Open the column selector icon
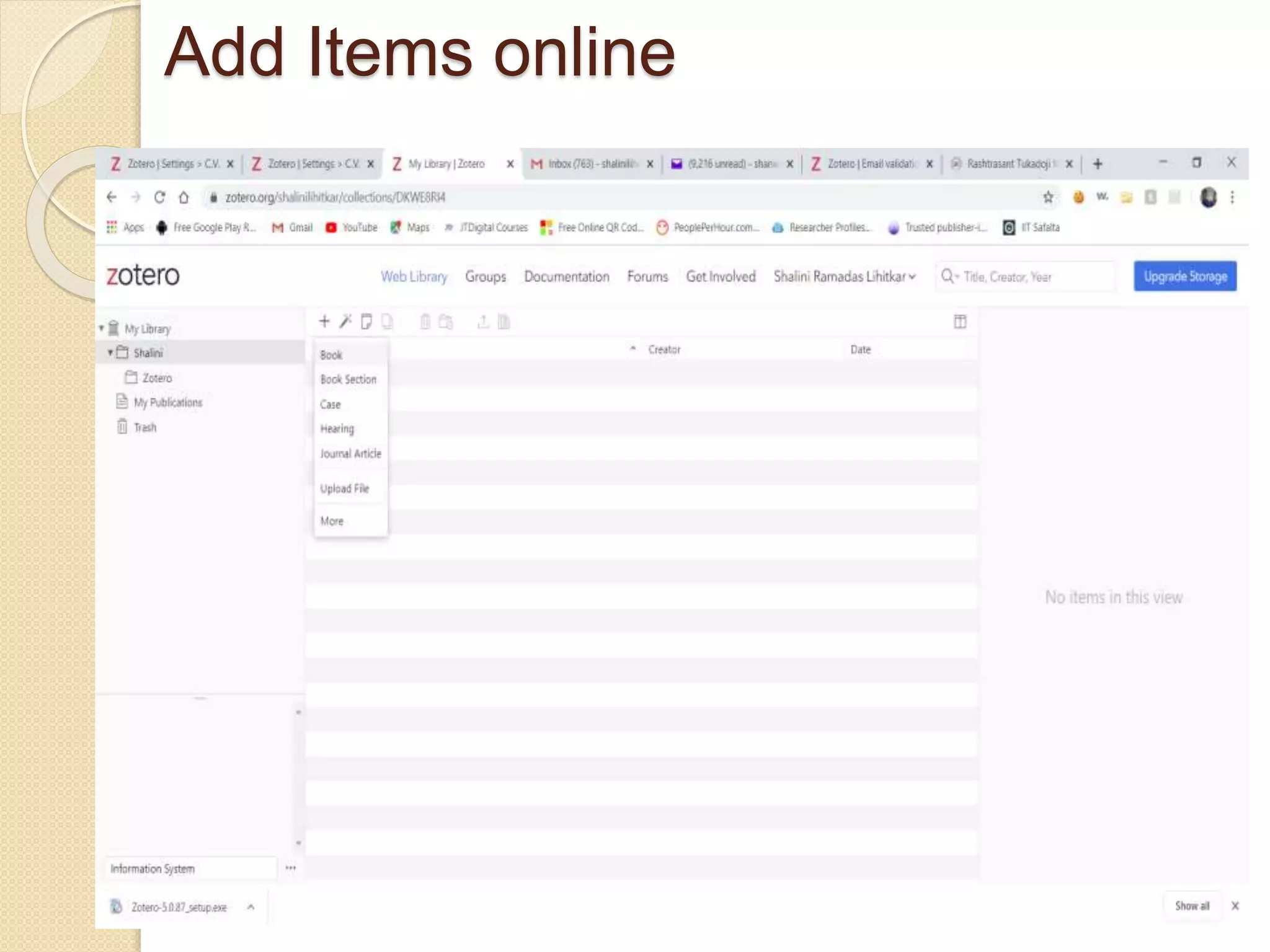1270x952 pixels. [960, 321]
